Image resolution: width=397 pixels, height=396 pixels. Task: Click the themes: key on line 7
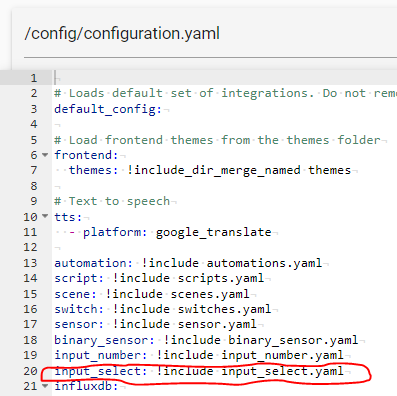point(93,170)
